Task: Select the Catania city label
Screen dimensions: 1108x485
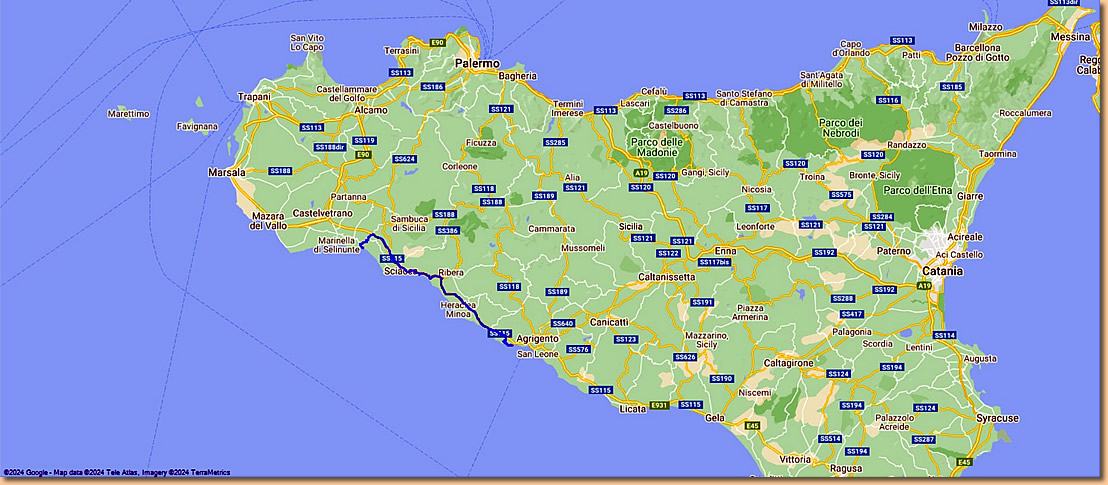Action: point(943,271)
